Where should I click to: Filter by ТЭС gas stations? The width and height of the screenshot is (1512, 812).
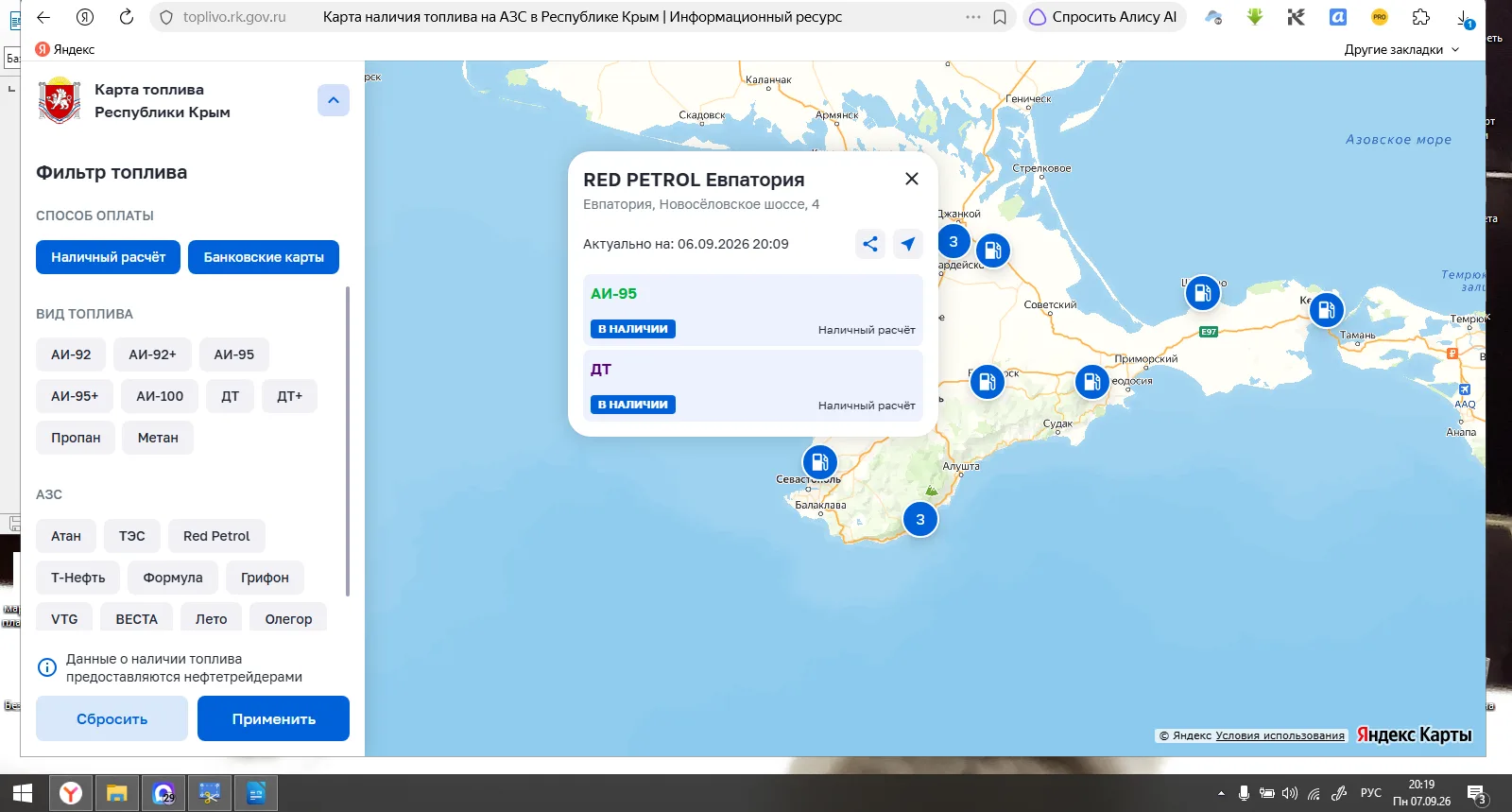click(132, 536)
